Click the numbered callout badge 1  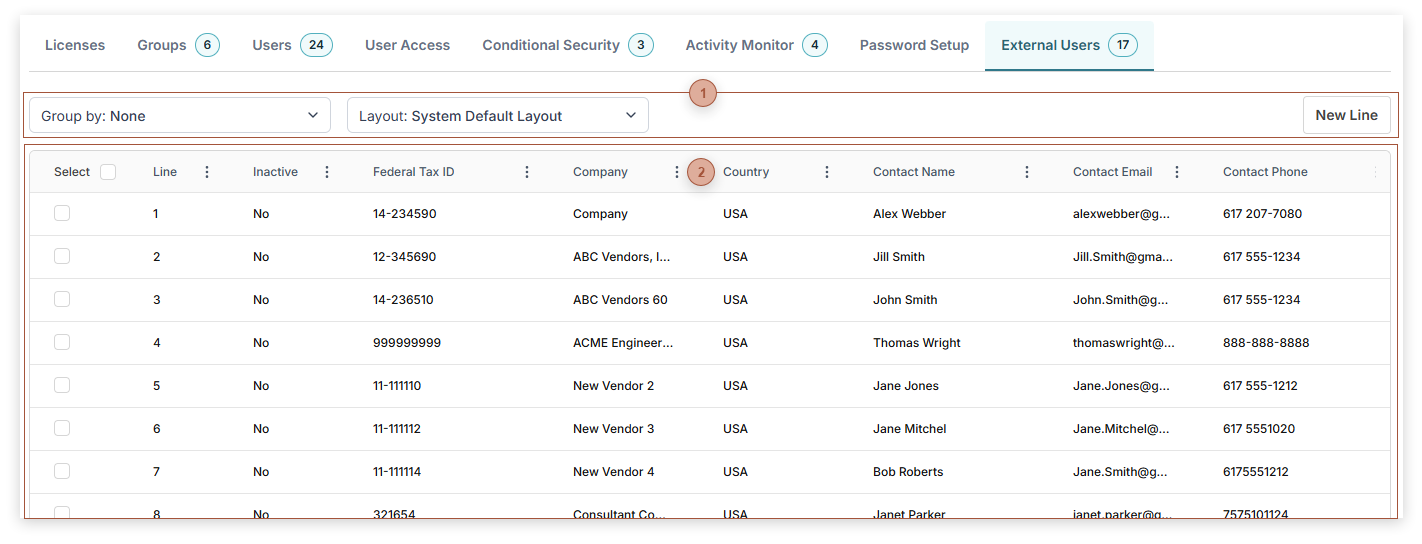703,93
